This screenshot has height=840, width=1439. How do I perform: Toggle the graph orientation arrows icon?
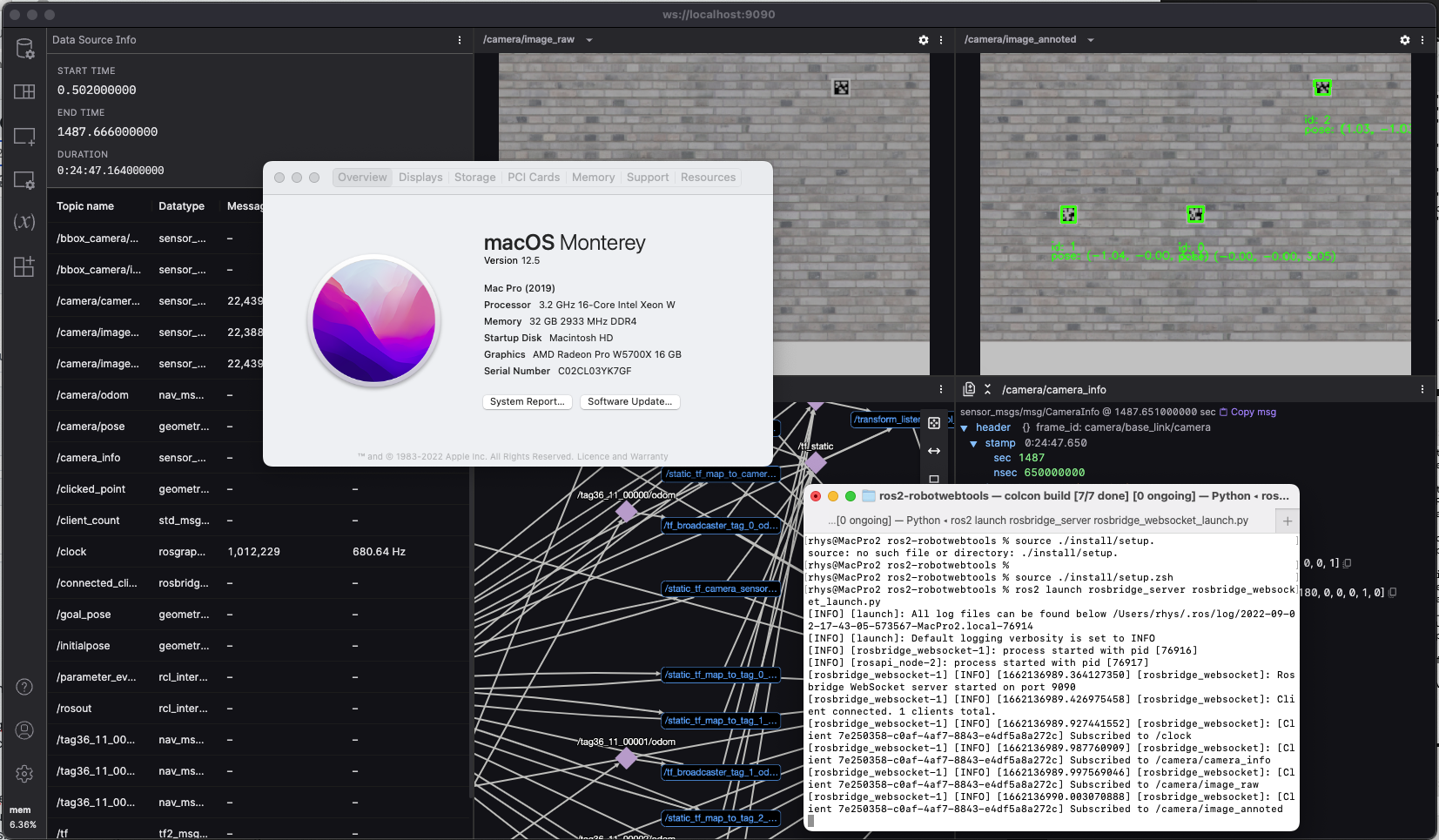pos(934,451)
